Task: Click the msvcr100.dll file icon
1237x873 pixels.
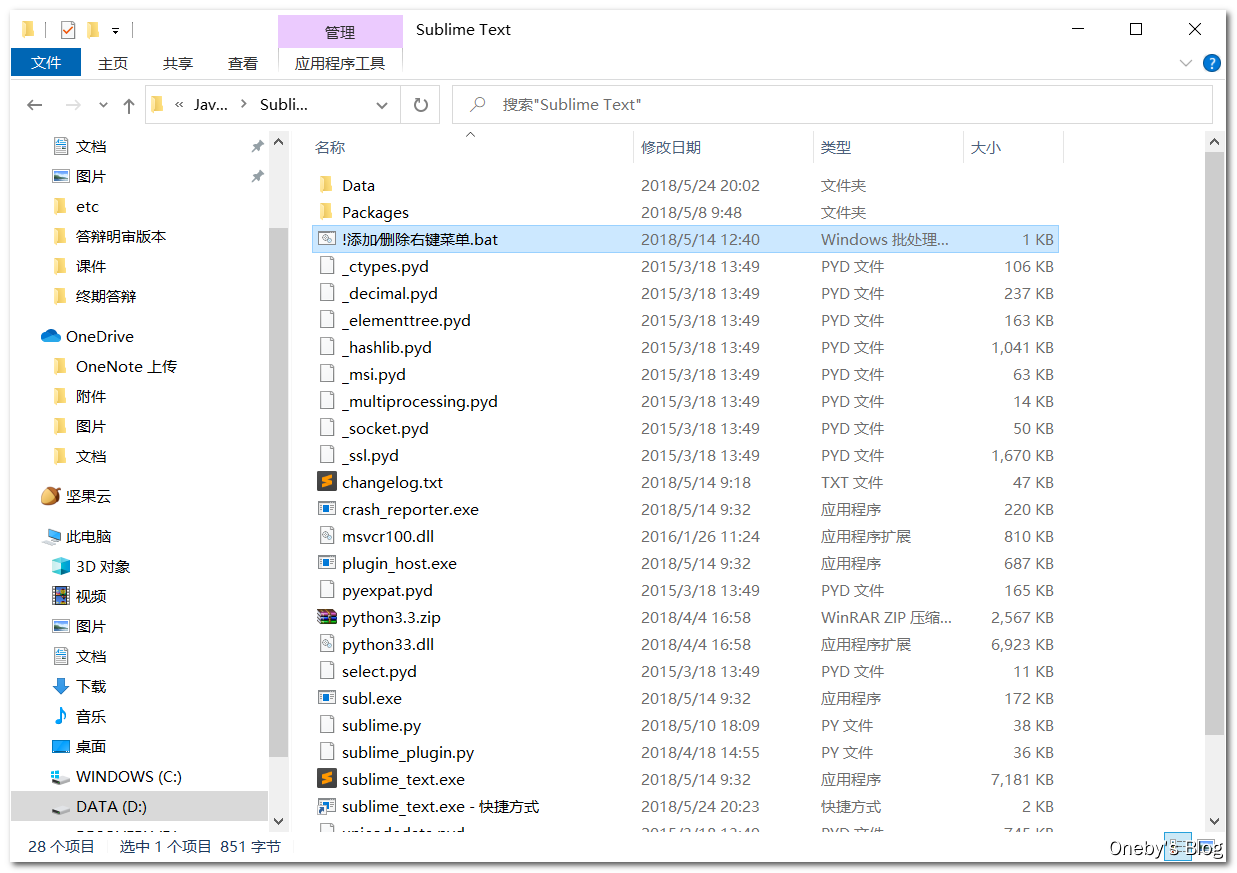Action: (326, 536)
